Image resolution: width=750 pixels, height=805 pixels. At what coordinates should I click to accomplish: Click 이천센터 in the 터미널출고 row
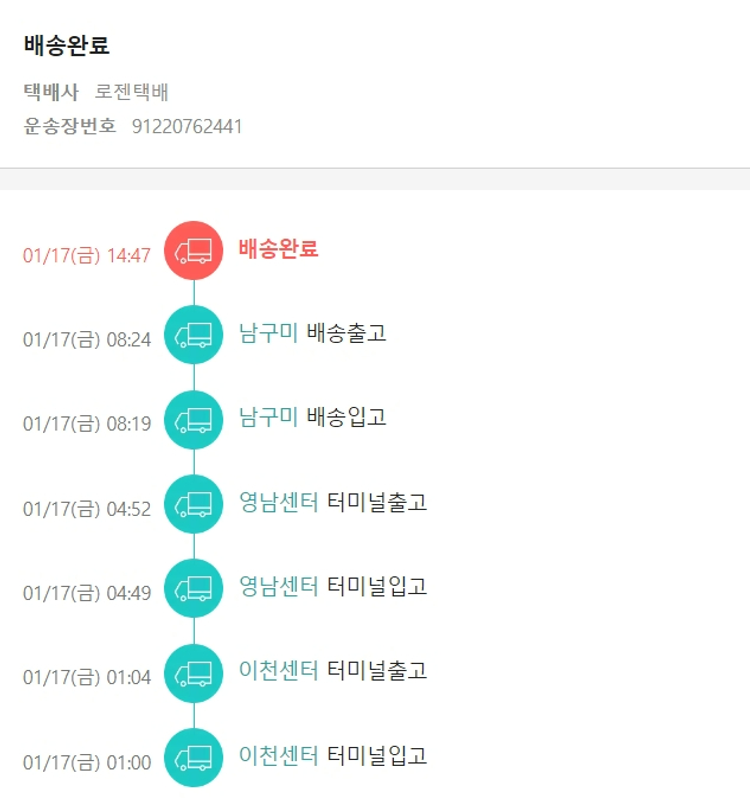(x=279, y=671)
